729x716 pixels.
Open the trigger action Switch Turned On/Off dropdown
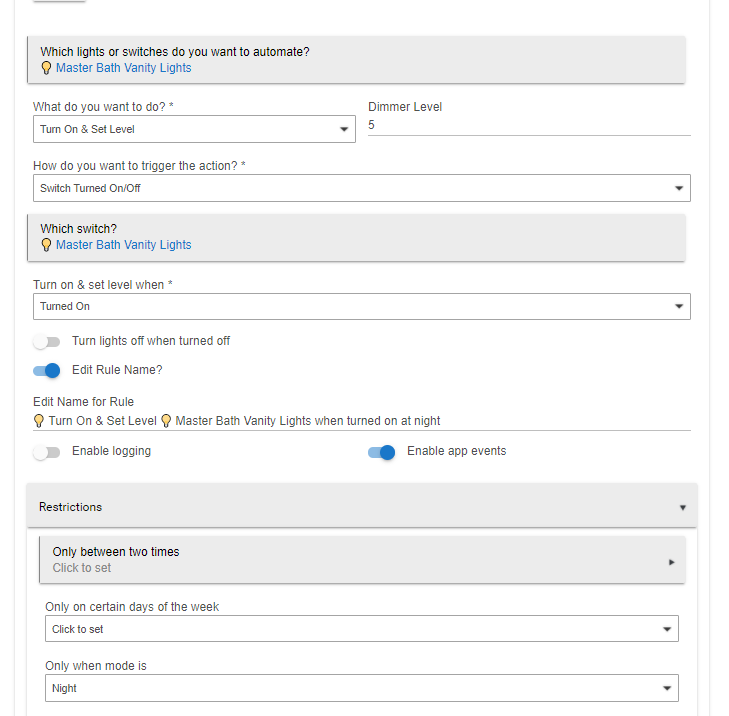(x=361, y=188)
